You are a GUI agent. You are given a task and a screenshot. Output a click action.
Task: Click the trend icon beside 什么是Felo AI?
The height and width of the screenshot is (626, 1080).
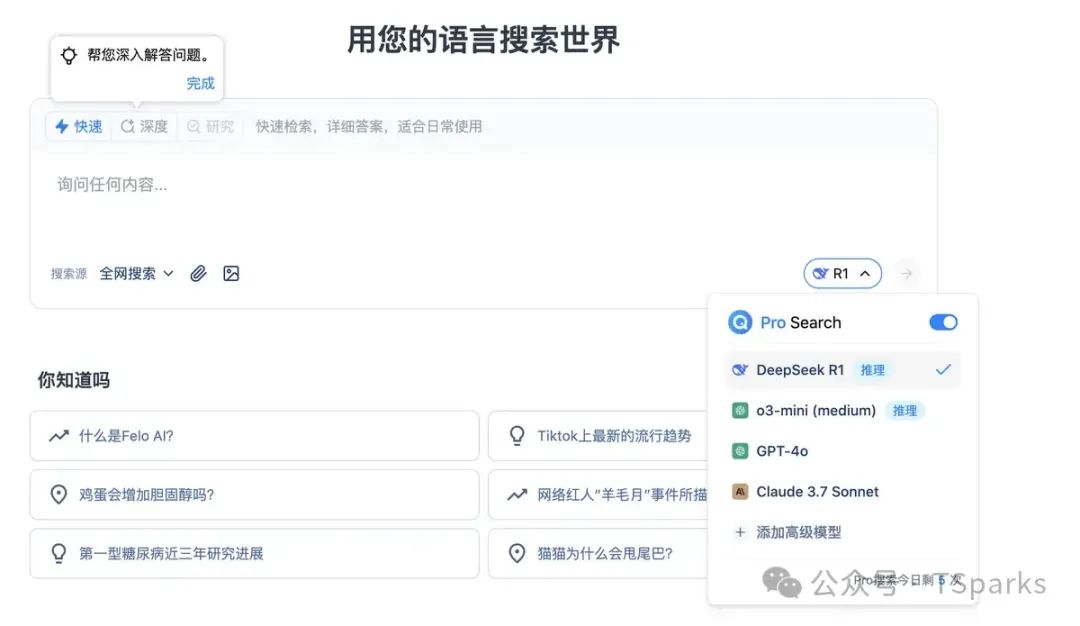tap(59, 436)
